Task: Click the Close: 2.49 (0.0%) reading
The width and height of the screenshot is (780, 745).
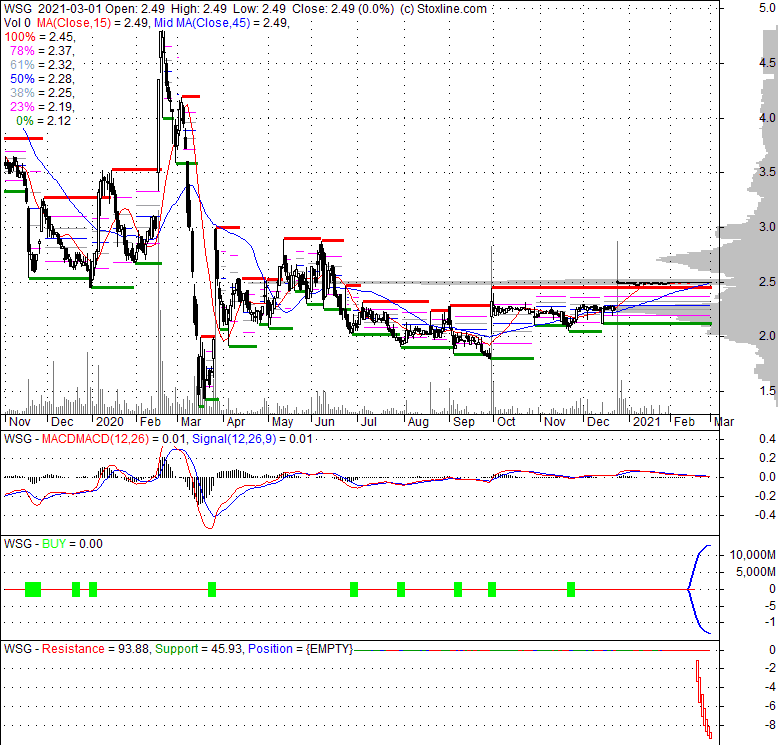Action: [x=343, y=9]
